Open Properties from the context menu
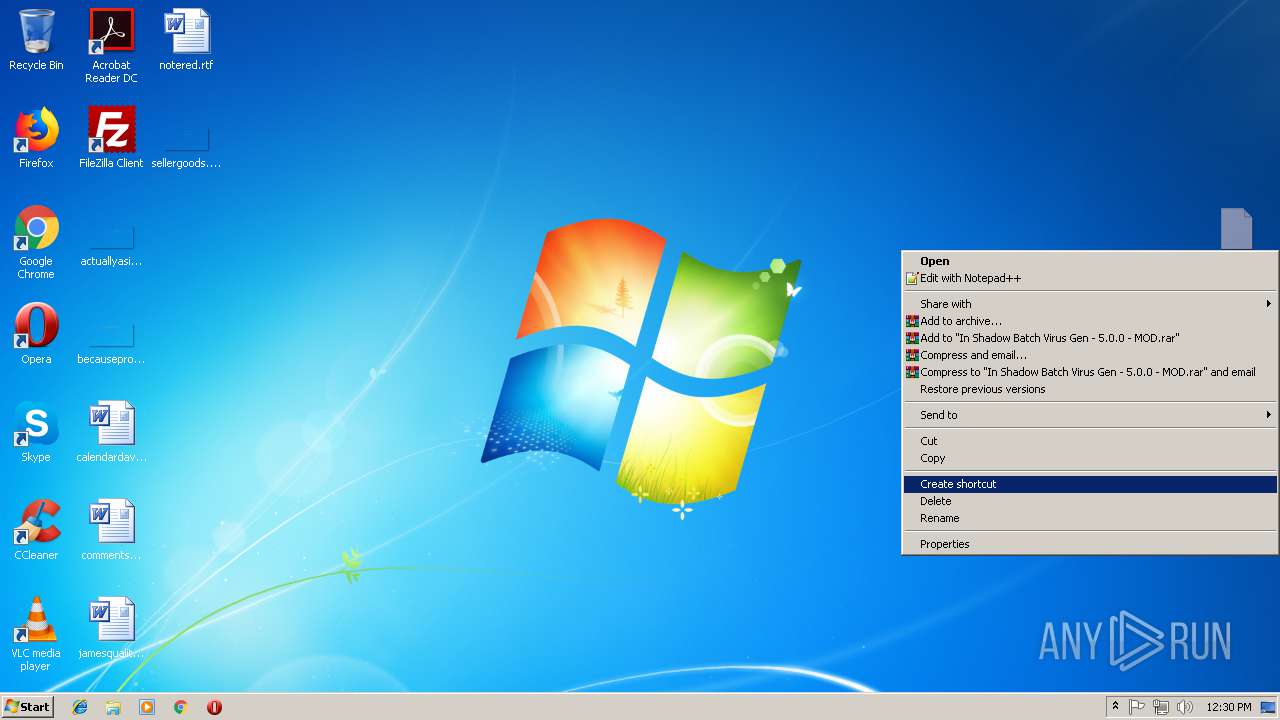This screenshot has height=720, width=1280. coord(1090,544)
